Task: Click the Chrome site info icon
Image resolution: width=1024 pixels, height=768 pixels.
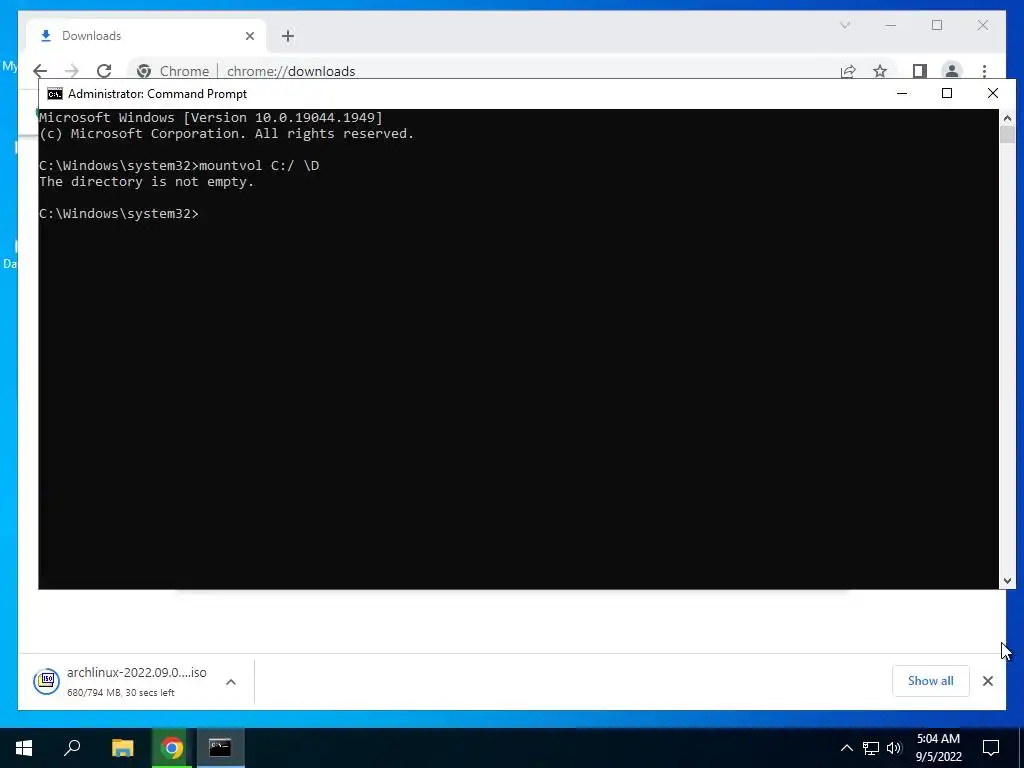Action: click(144, 71)
